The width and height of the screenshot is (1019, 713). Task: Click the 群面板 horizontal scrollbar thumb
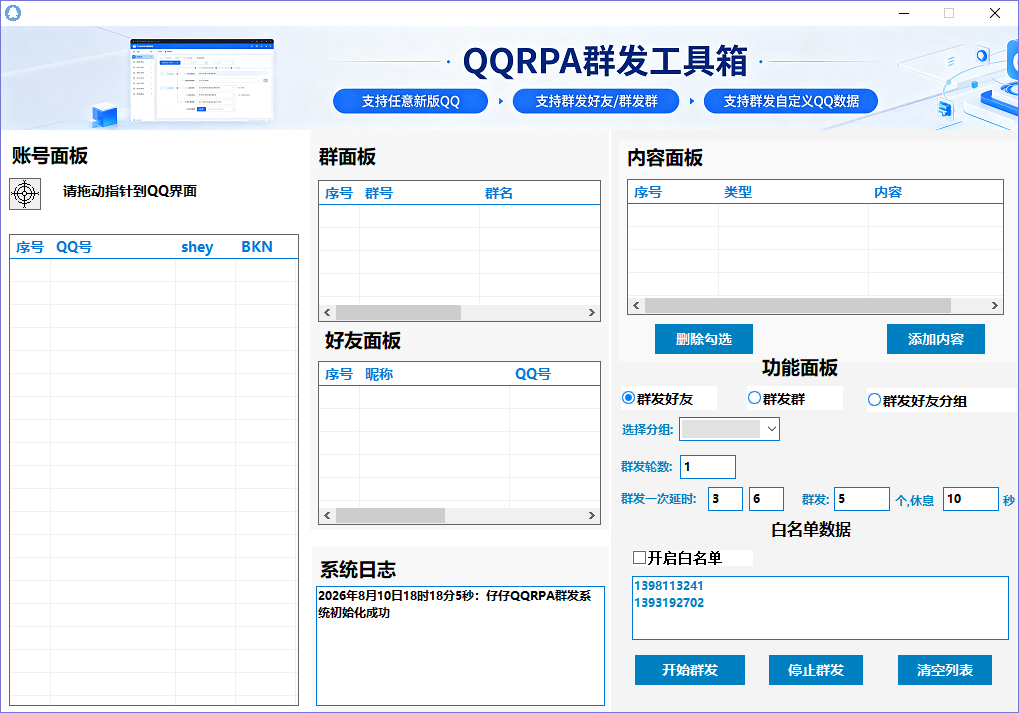[x=398, y=313]
